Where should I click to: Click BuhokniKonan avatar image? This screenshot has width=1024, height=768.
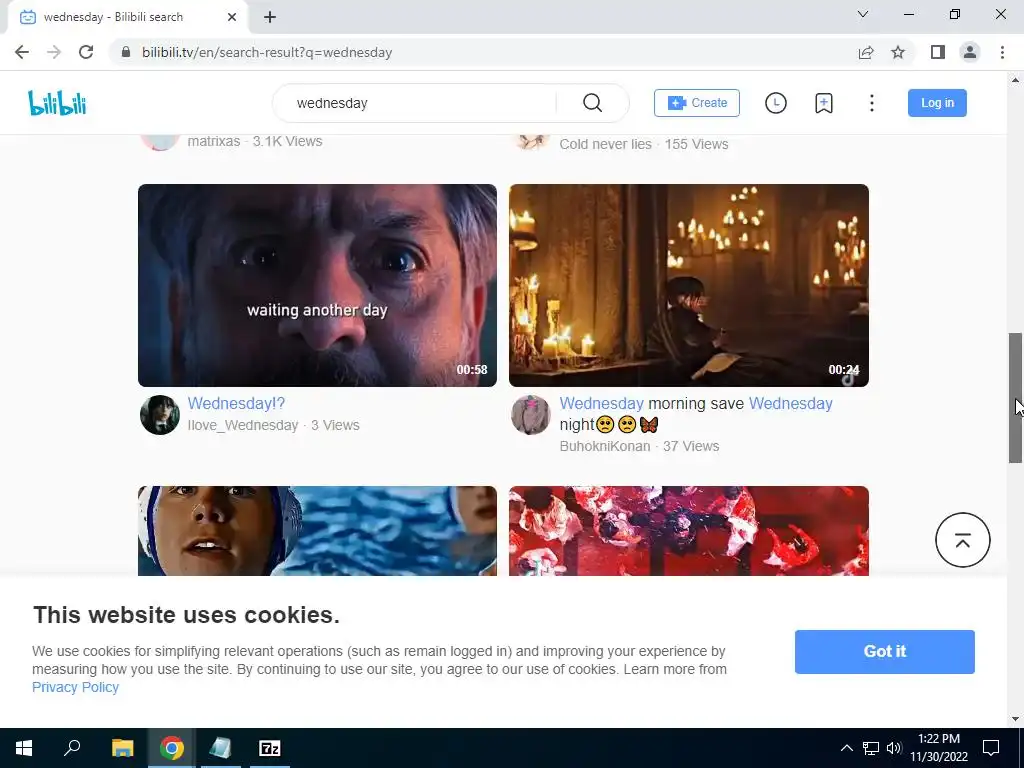coord(530,415)
